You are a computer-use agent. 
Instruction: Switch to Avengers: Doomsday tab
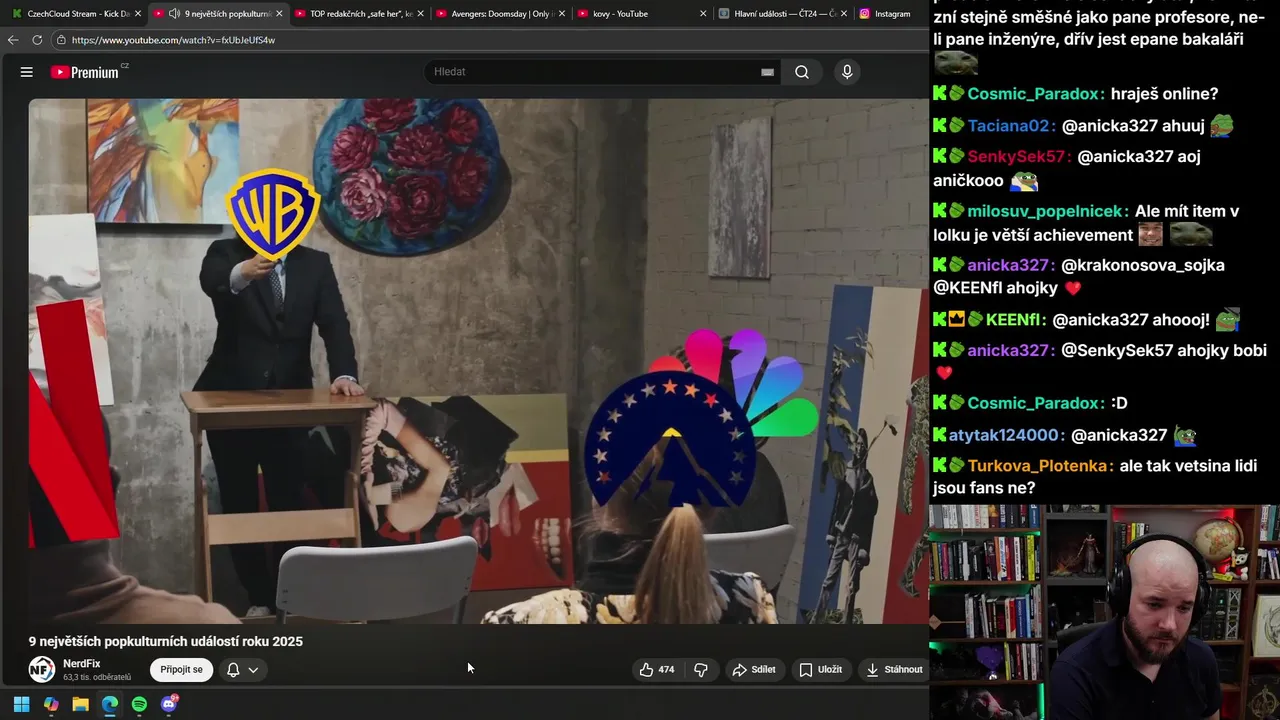(x=503, y=14)
